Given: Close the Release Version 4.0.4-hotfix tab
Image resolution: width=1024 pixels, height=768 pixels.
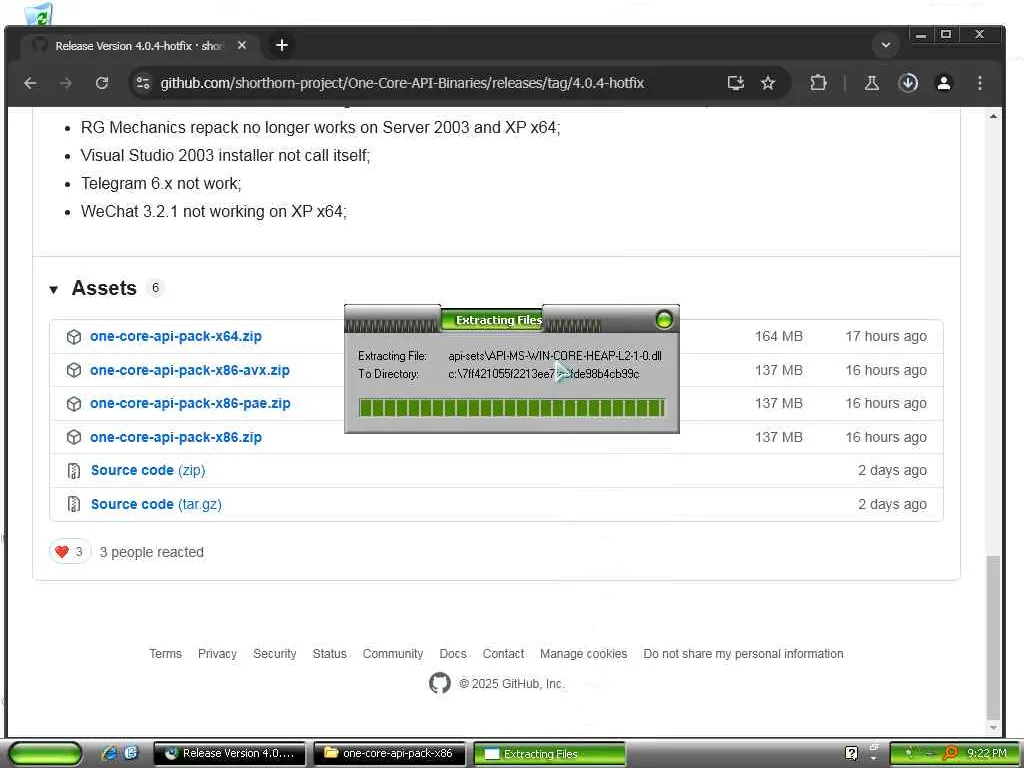Looking at the screenshot, I should click(x=242, y=45).
